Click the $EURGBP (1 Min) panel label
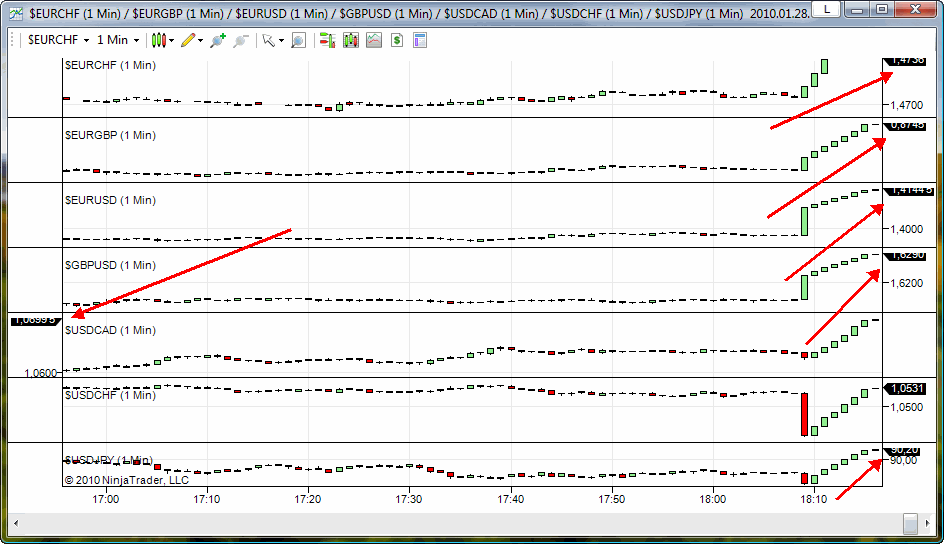Screen dimensions: 944x544 point(110,135)
